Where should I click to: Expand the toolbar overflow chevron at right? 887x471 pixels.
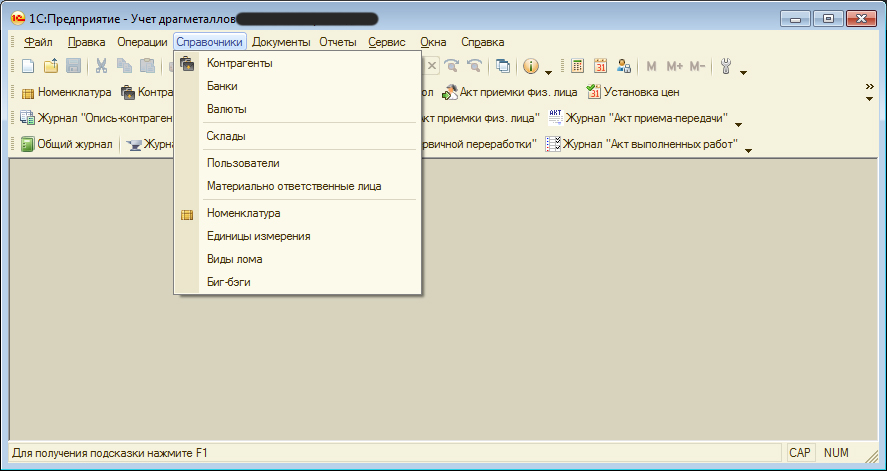(x=869, y=88)
